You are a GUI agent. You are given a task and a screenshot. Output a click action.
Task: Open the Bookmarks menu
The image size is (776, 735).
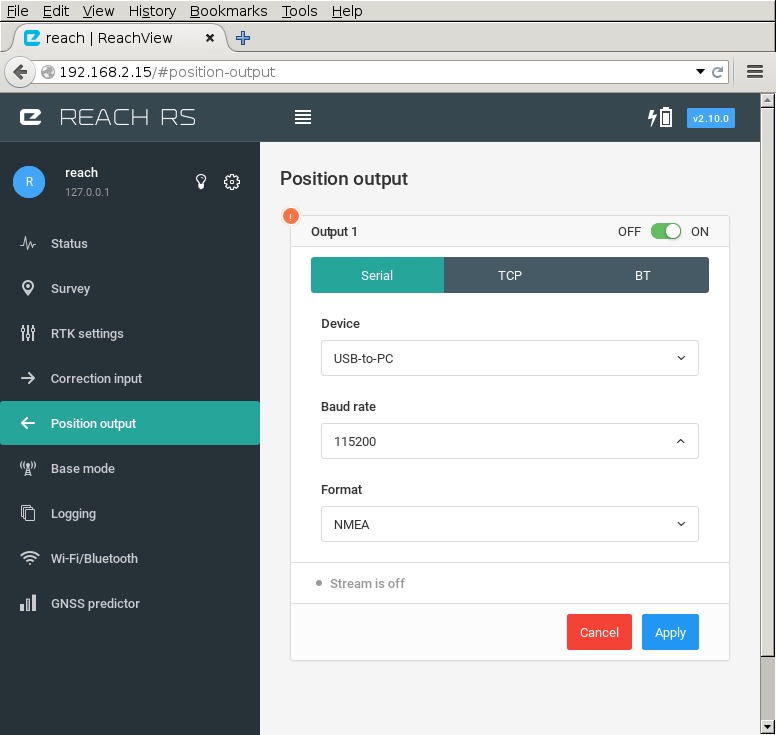[x=229, y=11]
